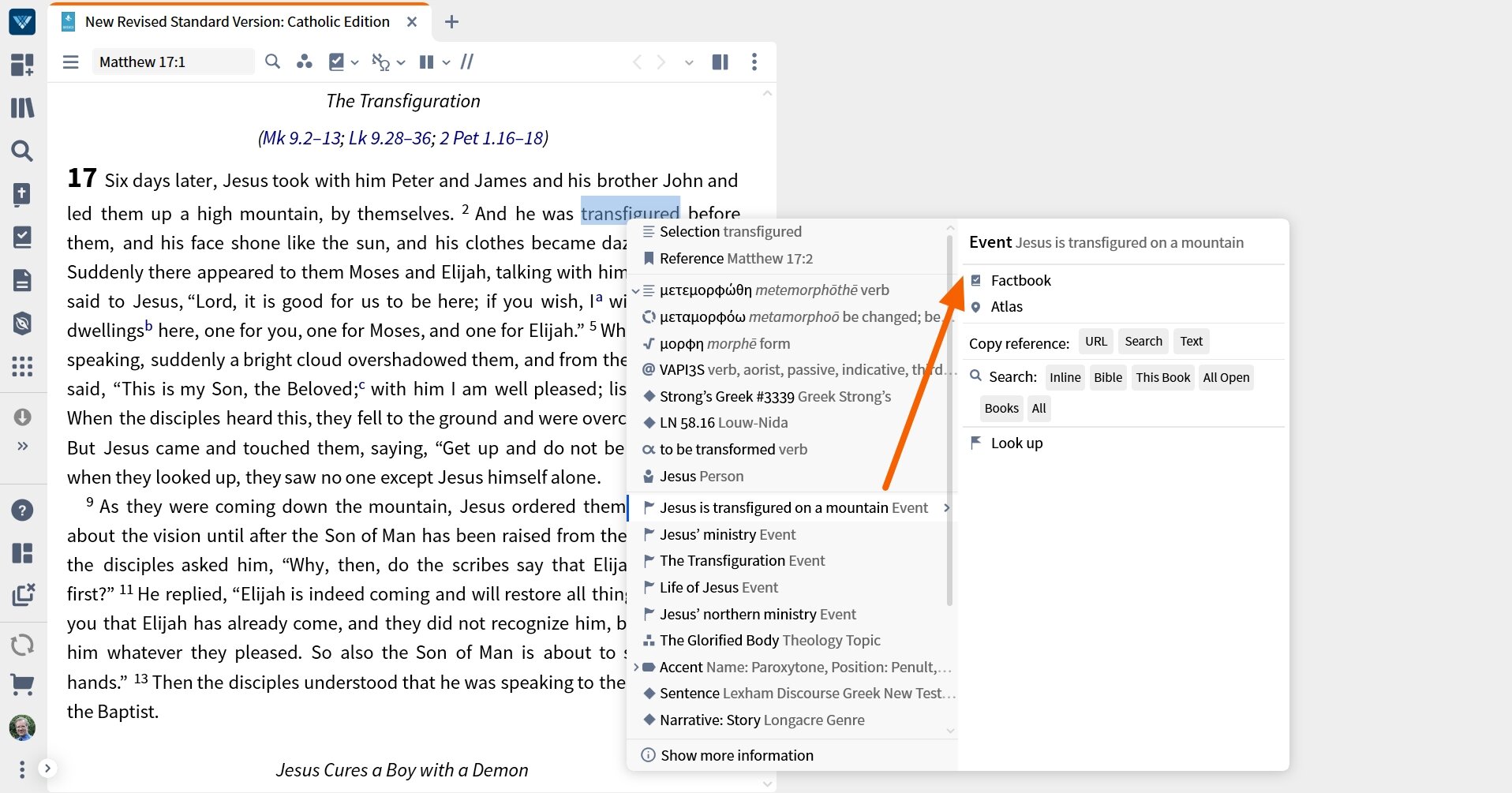Search All Open resources
The height and width of the screenshot is (793, 1512).
click(1226, 377)
